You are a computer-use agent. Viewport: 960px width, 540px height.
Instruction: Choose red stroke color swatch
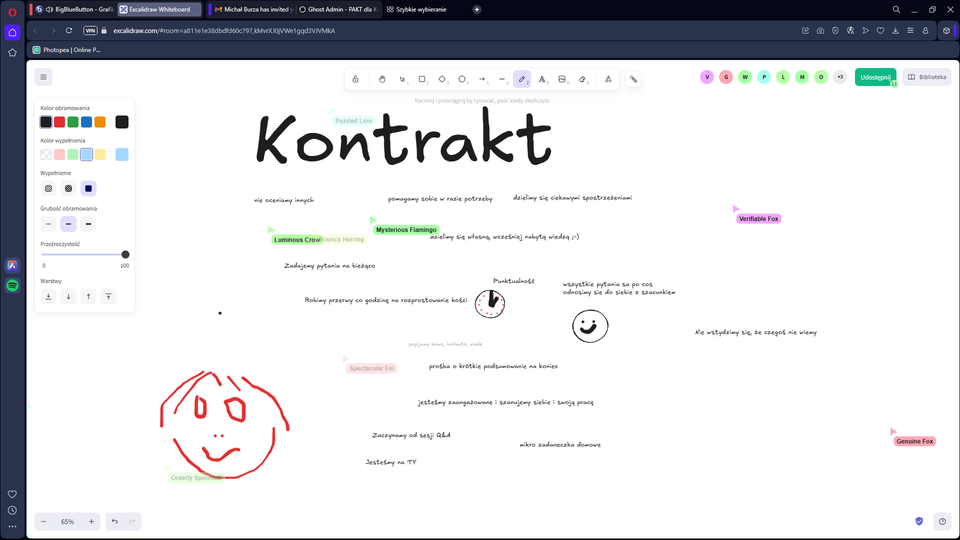(59, 122)
